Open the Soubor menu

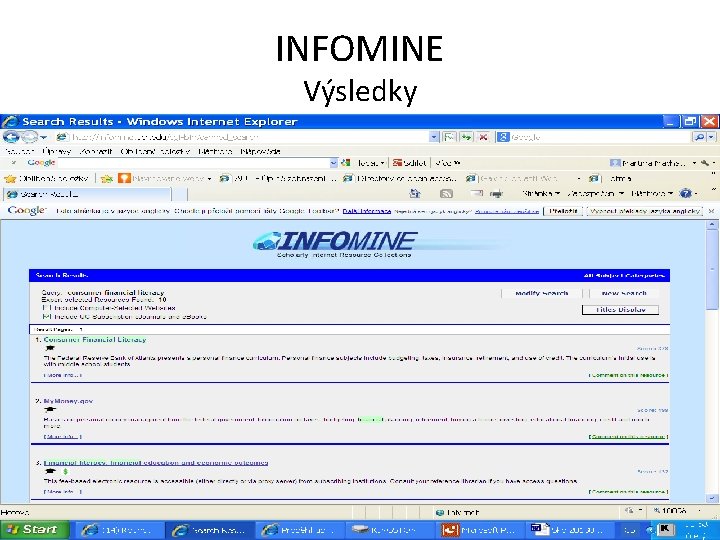[19, 151]
